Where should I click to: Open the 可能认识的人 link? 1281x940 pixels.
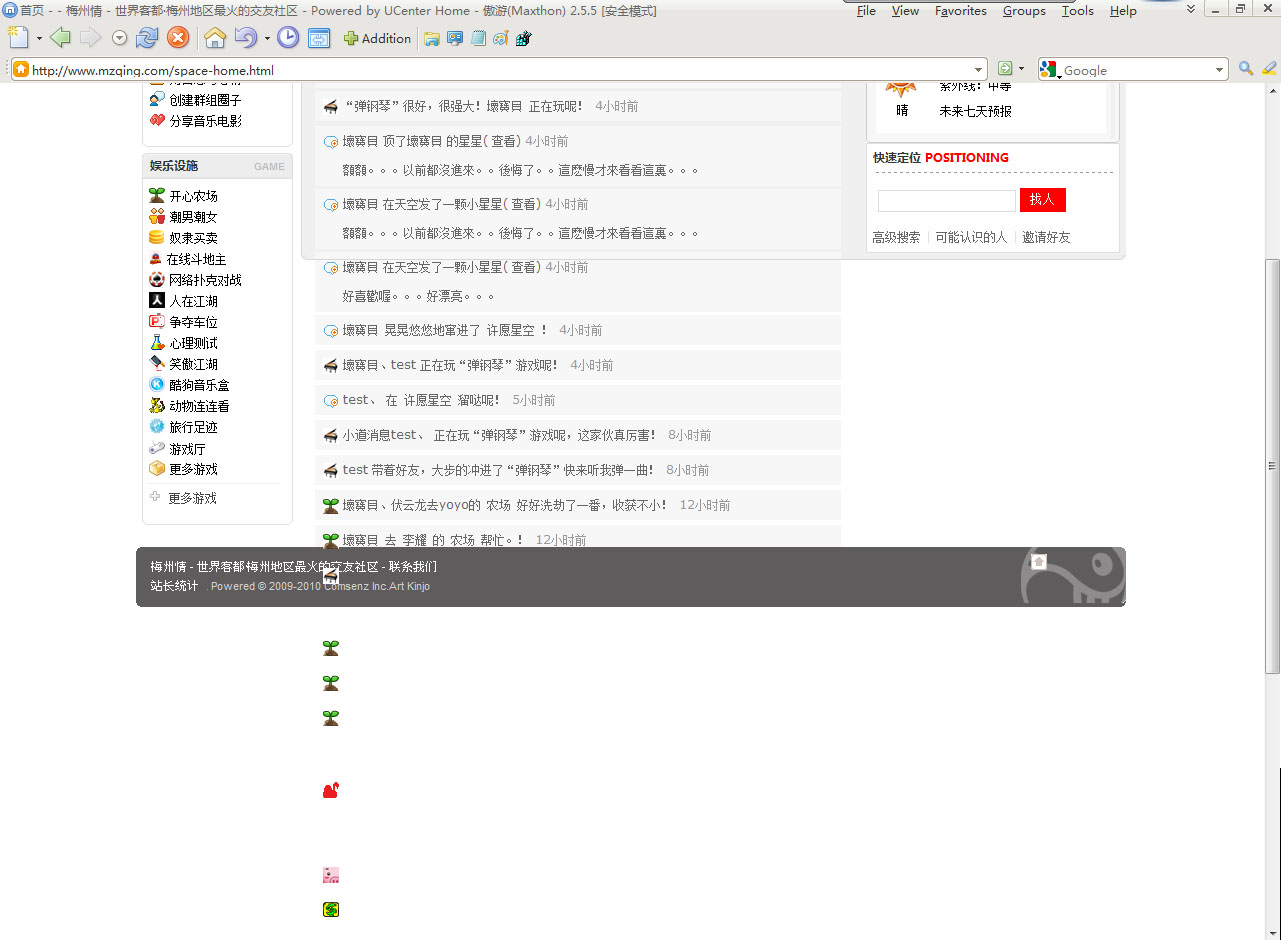click(971, 237)
